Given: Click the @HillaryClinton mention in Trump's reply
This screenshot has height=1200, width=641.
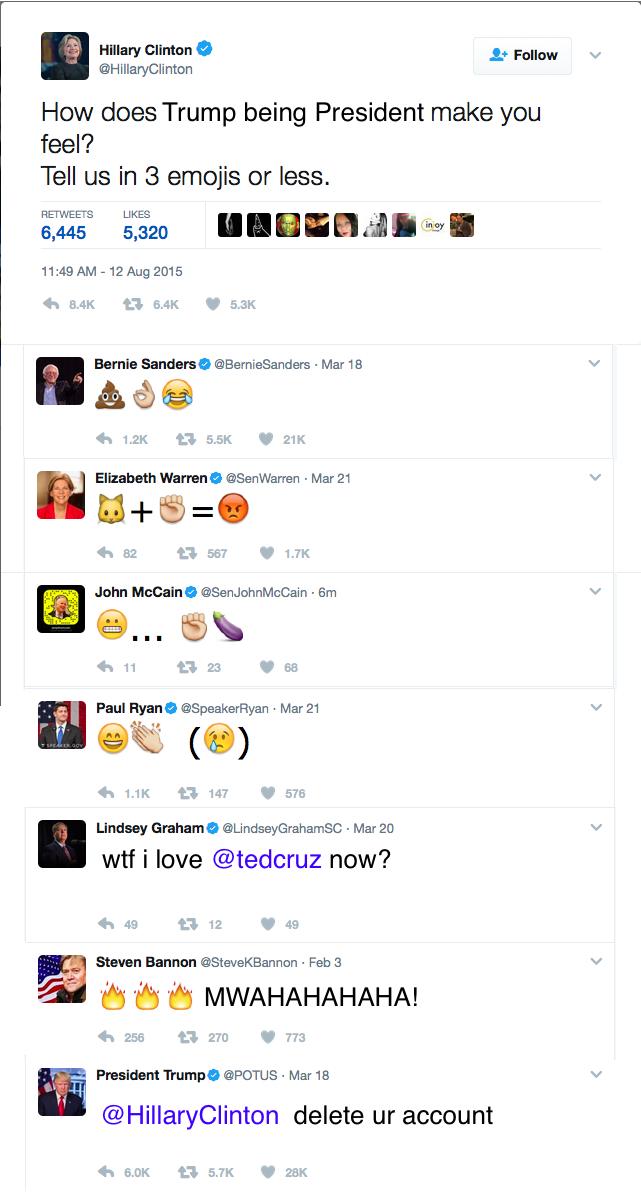Looking at the screenshot, I should click(x=190, y=1115).
